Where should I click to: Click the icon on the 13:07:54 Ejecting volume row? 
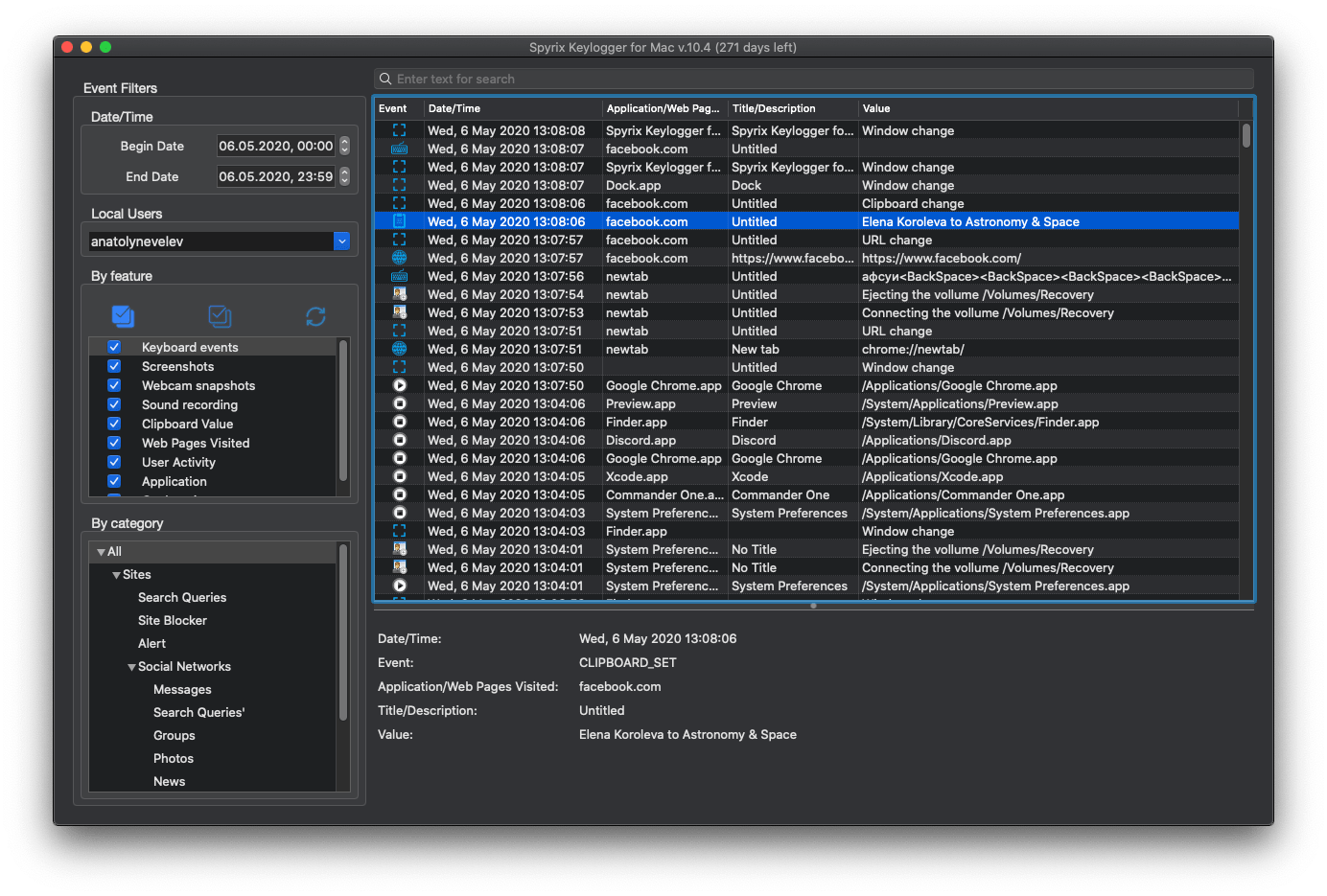click(400, 294)
